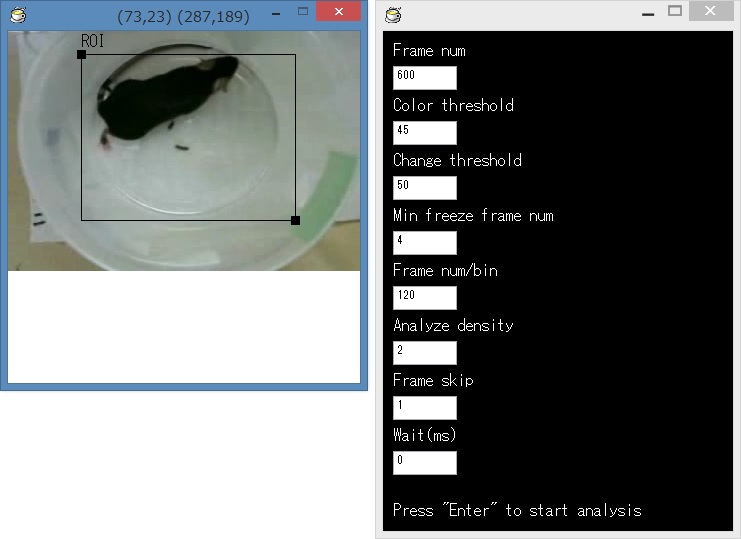Click the Java icon in parameters window title bar
Viewport: 741px width, 539px height.
click(393, 15)
